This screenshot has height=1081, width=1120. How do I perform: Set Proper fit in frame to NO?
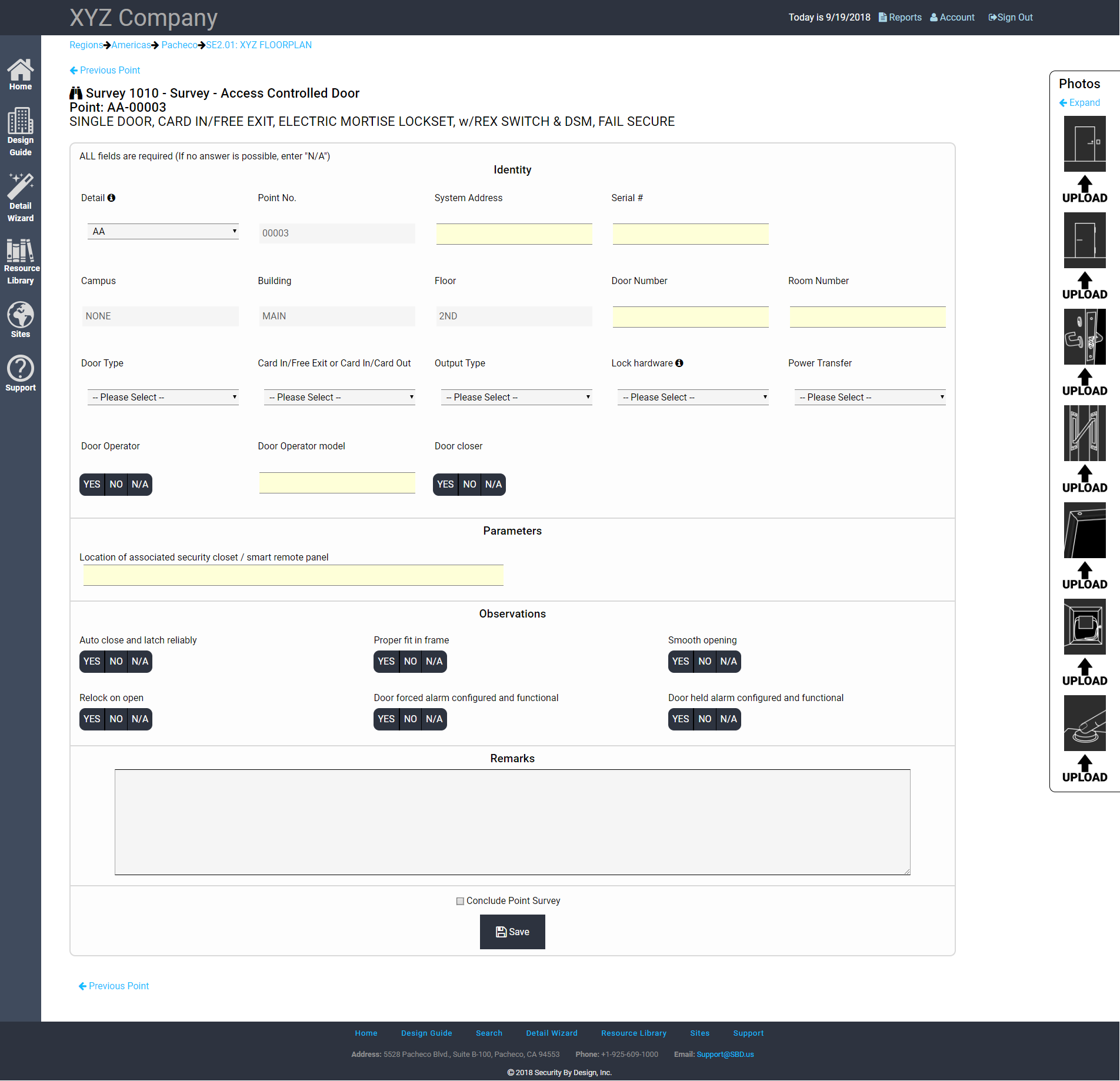[411, 662]
